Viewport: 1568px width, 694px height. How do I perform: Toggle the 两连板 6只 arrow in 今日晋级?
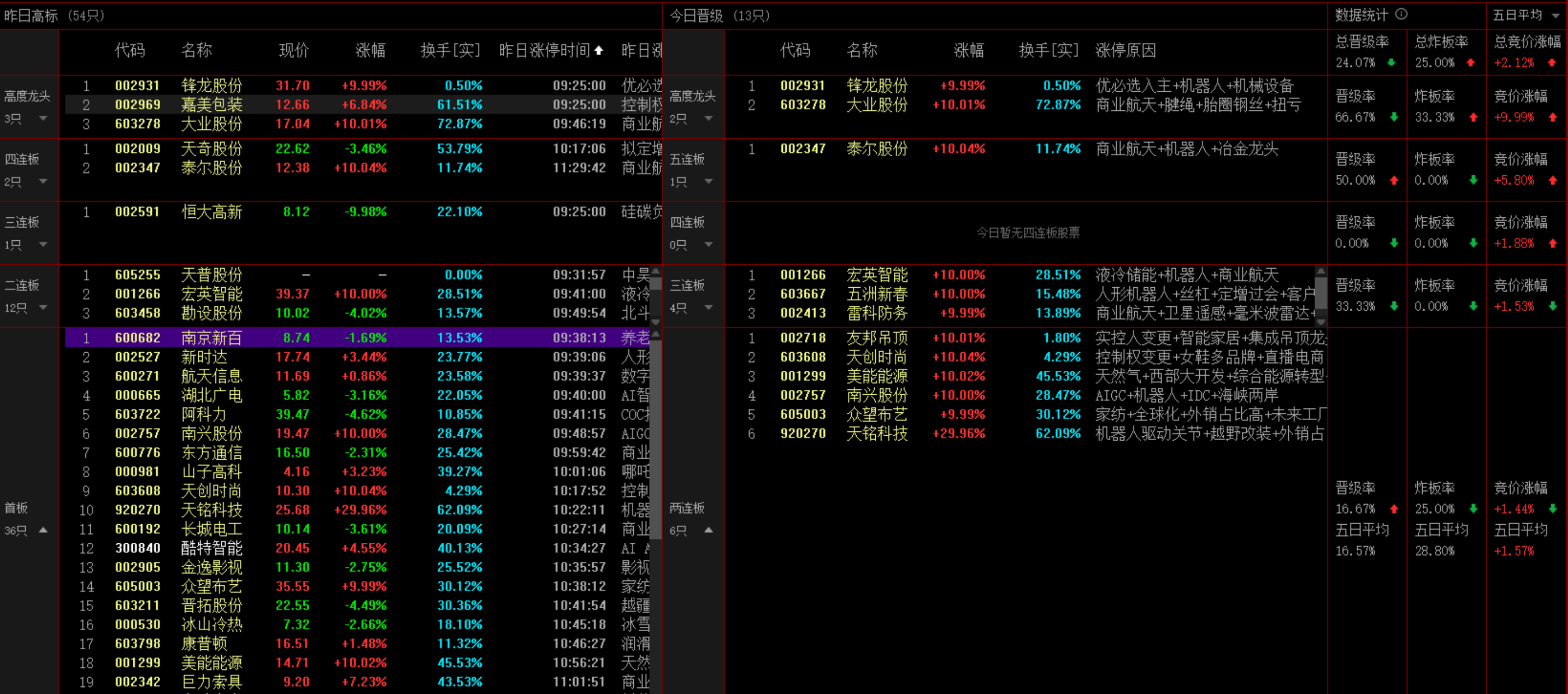709,530
